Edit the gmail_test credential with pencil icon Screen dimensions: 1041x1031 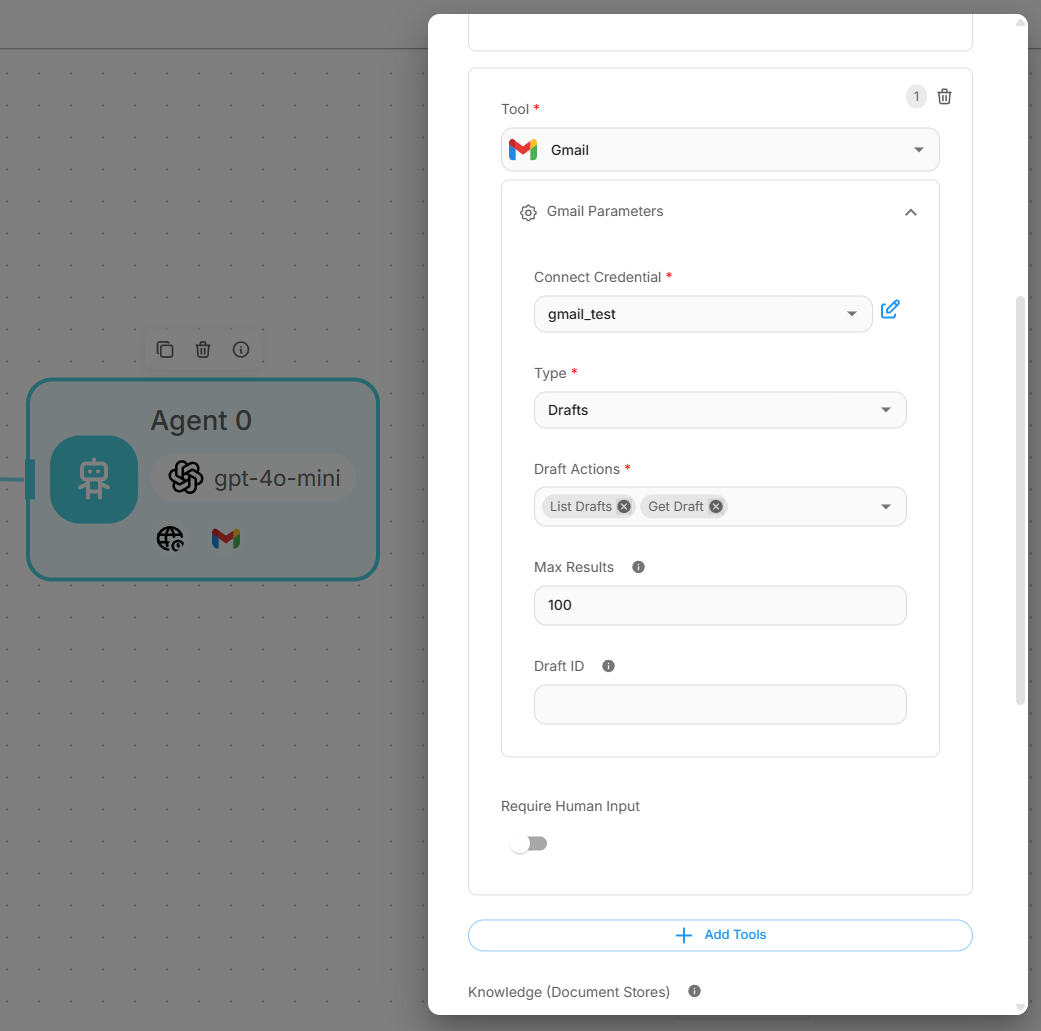890,309
